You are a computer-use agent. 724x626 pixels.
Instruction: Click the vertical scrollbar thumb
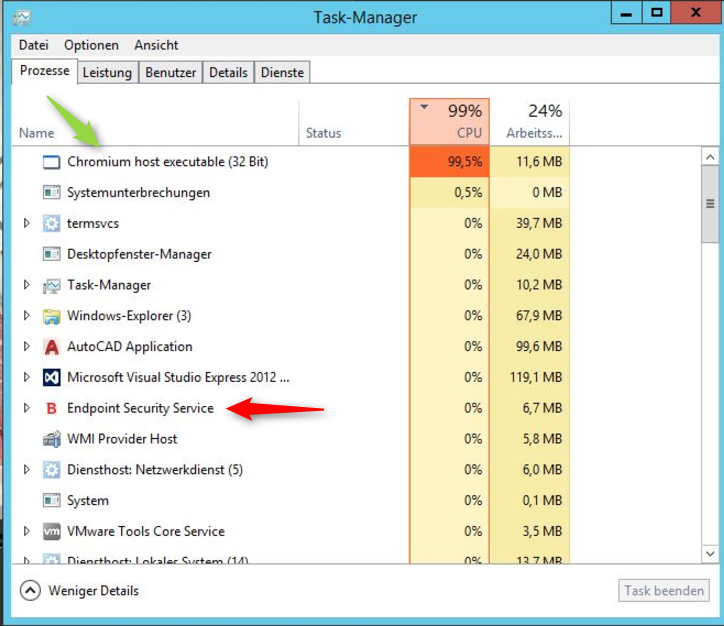710,204
